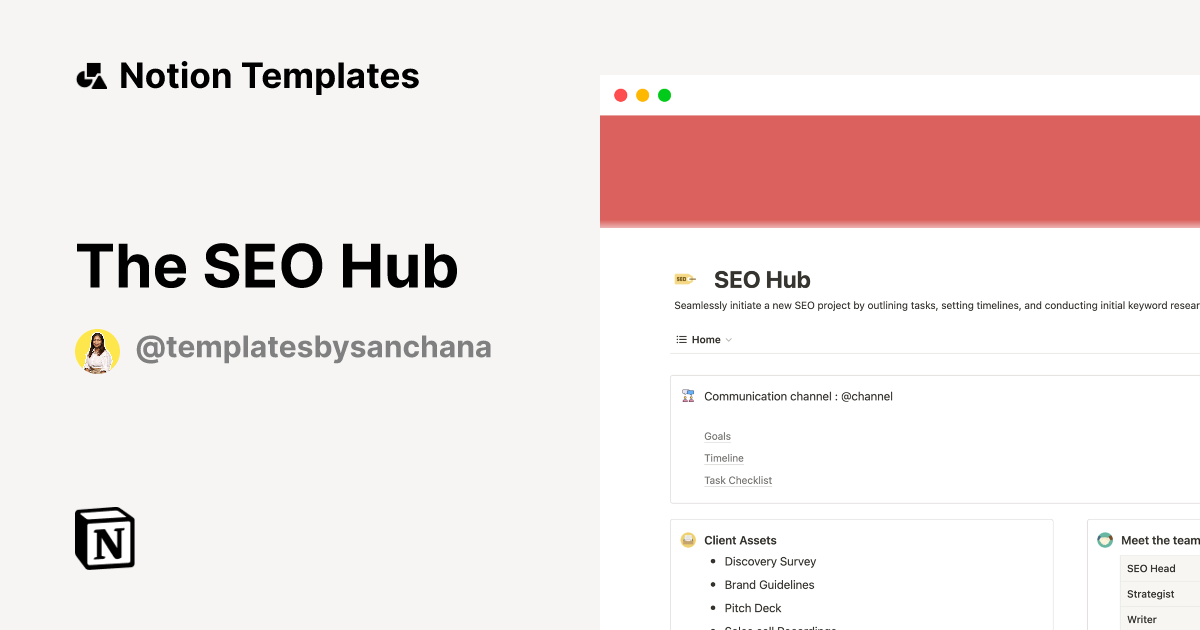Select the Strategist table row
Image resolution: width=1200 pixels, height=630 pixels.
click(1150, 594)
